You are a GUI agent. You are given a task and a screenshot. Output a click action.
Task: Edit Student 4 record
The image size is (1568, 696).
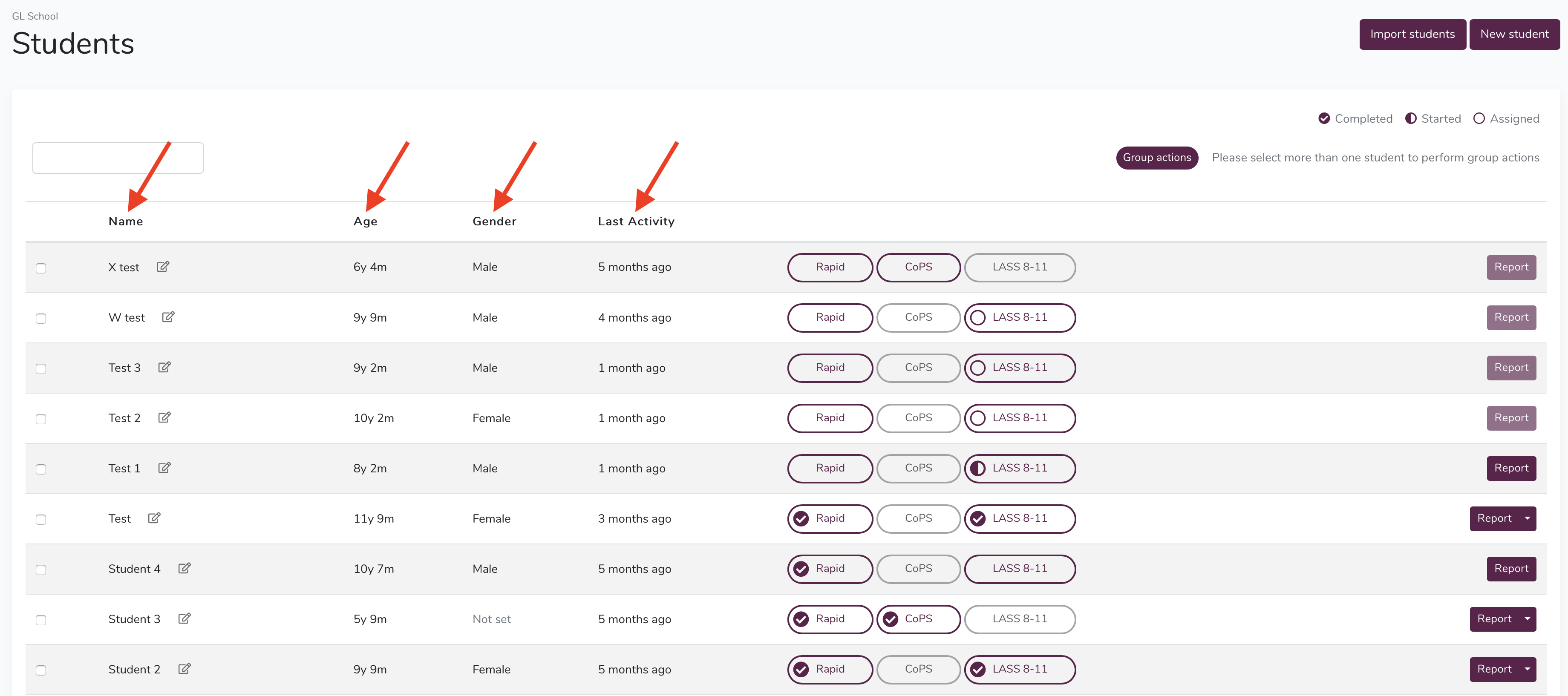coord(184,568)
